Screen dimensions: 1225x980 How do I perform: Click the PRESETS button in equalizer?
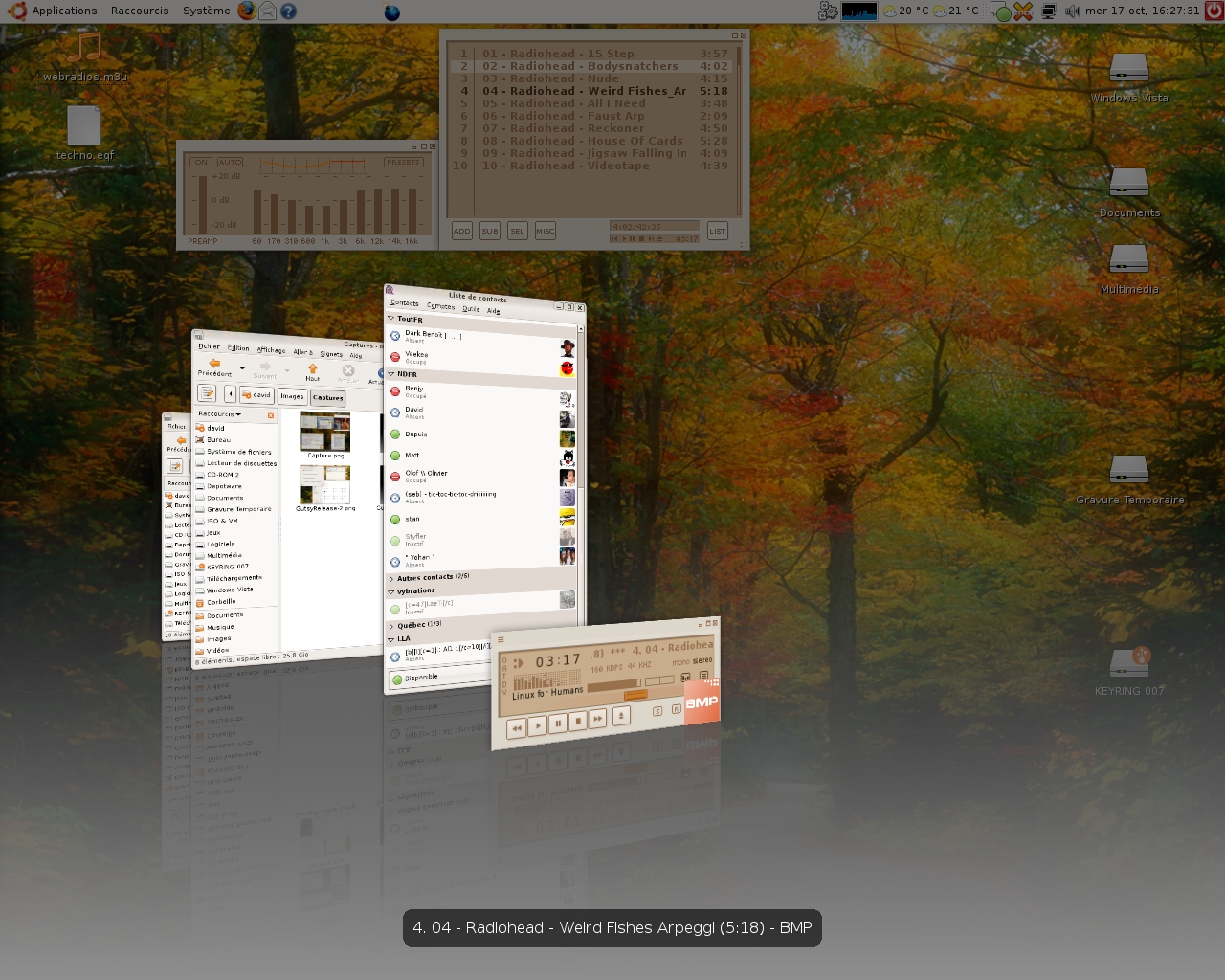(403, 162)
